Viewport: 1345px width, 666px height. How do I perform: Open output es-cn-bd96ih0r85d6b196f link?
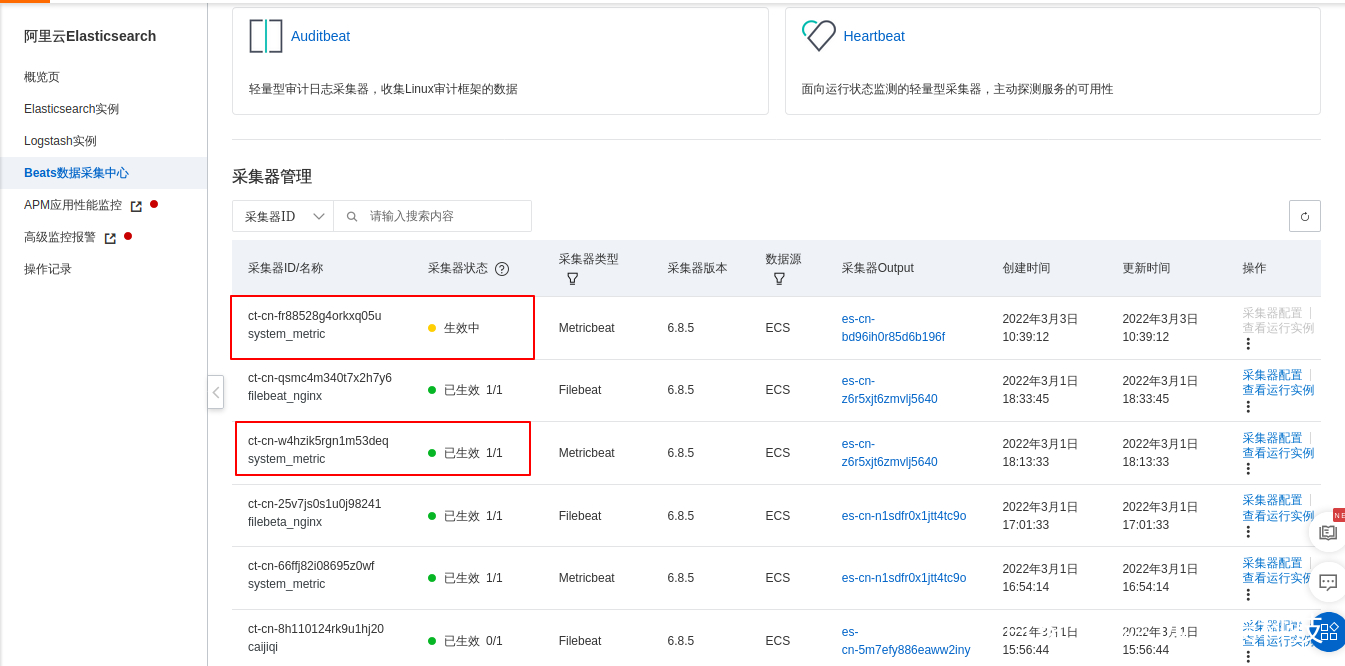coord(893,328)
